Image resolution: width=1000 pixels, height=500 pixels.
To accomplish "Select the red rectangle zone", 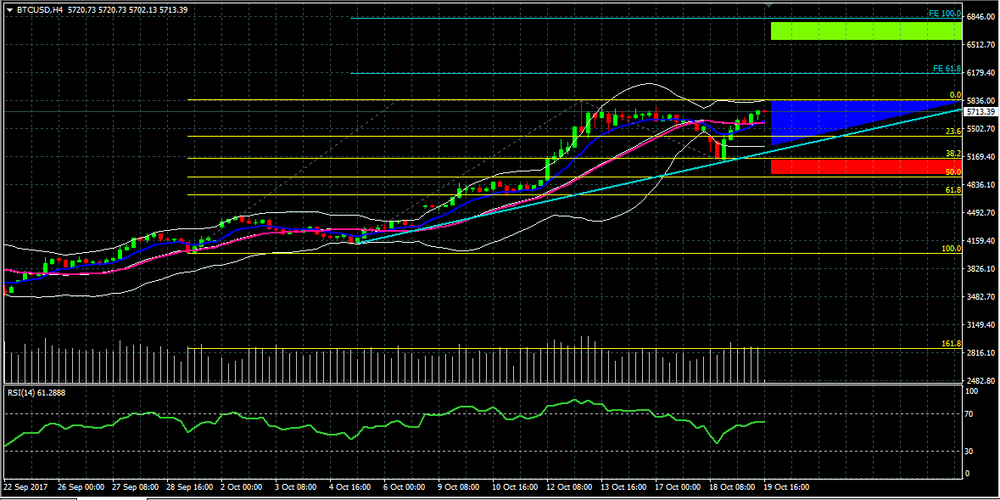I will point(866,166).
